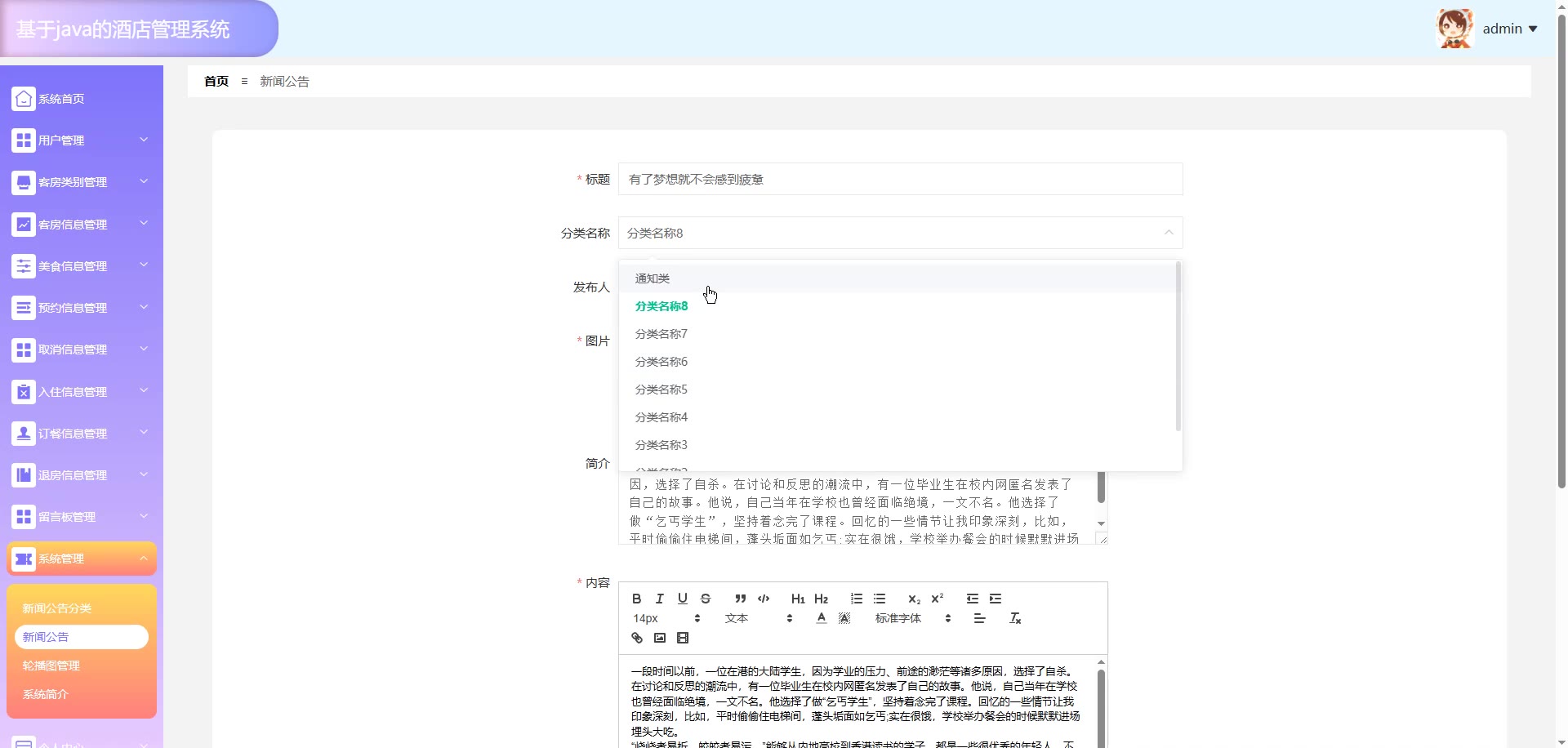This screenshot has height=748, width=1568.
Task: Click the 用户管理 sidebar icon
Action: point(24,140)
